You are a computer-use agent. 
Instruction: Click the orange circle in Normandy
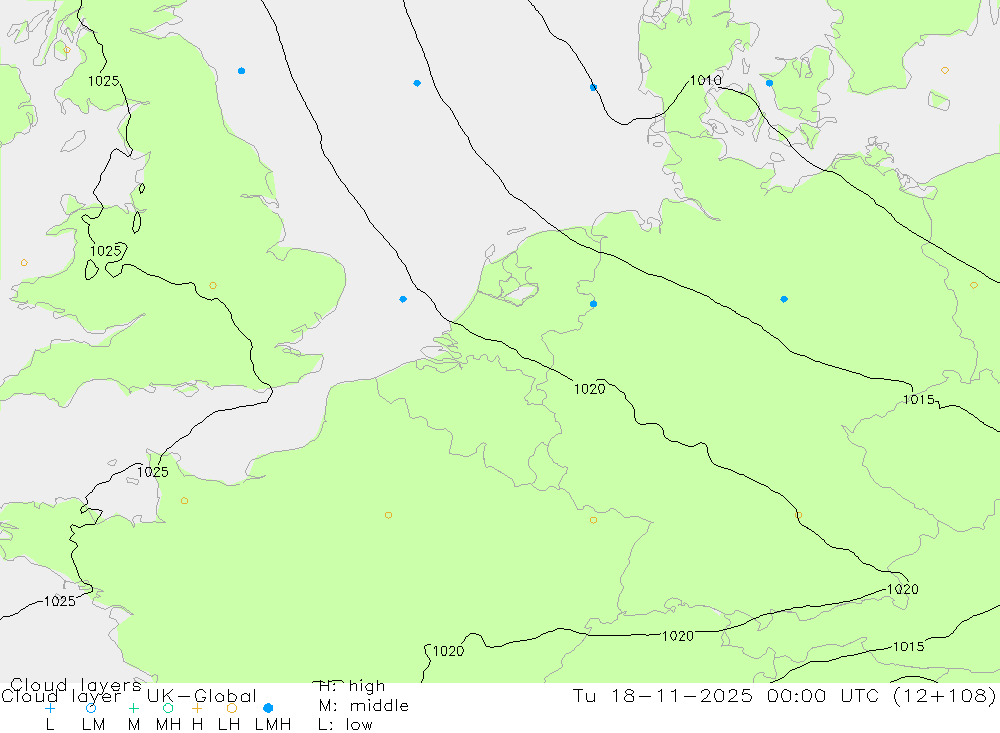click(x=184, y=501)
